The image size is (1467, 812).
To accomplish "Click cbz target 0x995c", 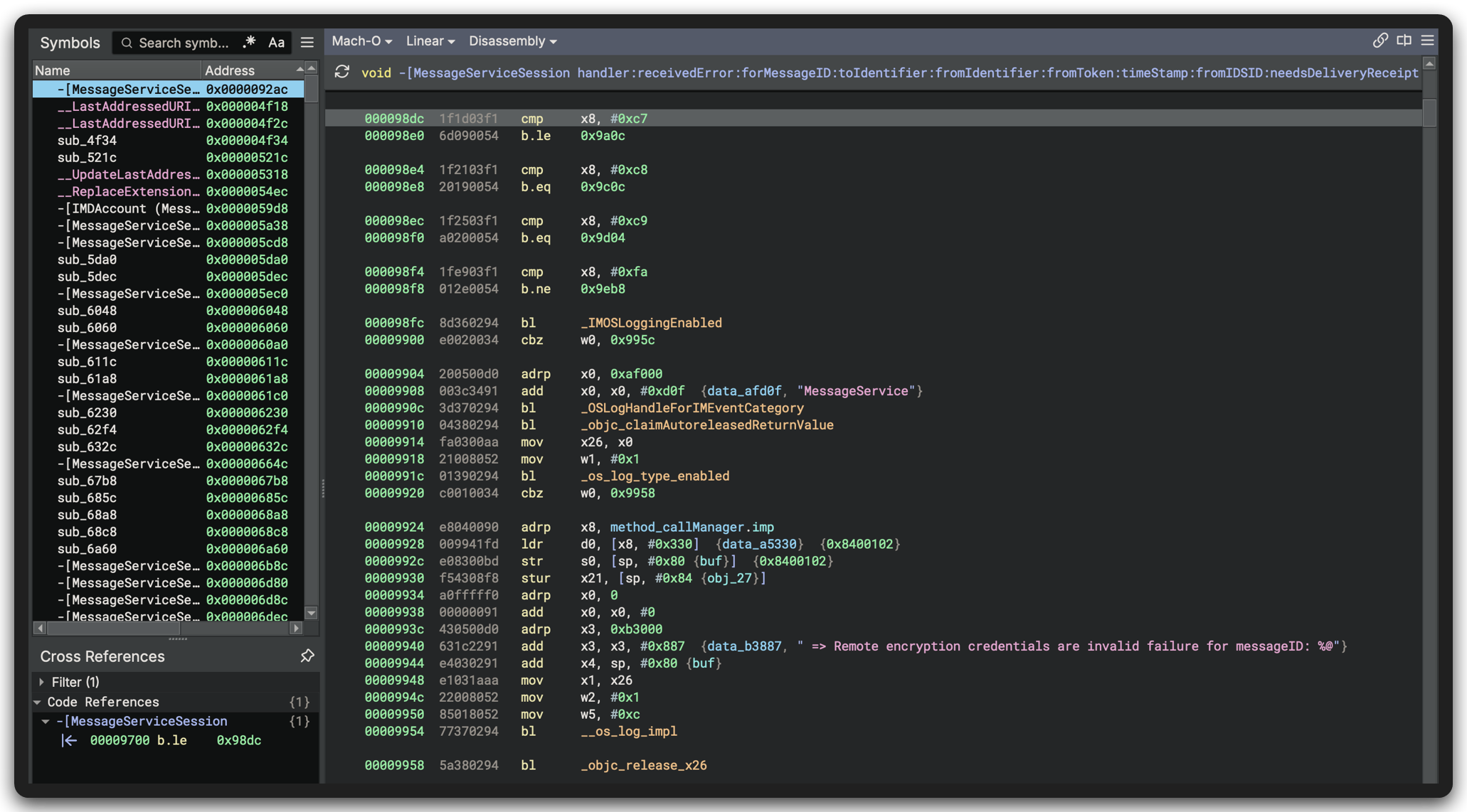I will pos(632,340).
